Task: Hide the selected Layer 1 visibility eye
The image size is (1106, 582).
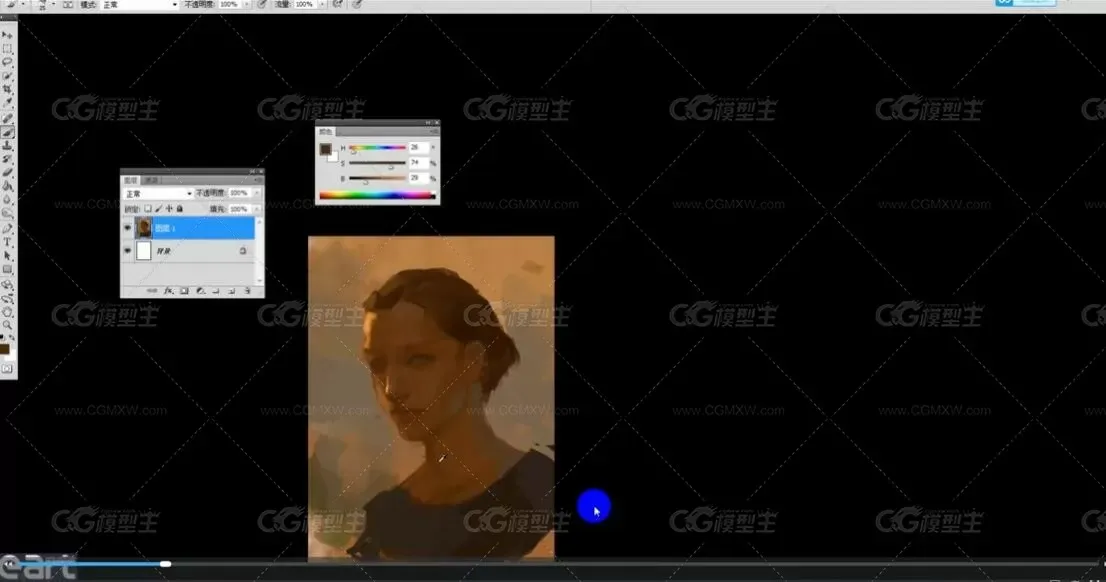Action: coord(128,228)
